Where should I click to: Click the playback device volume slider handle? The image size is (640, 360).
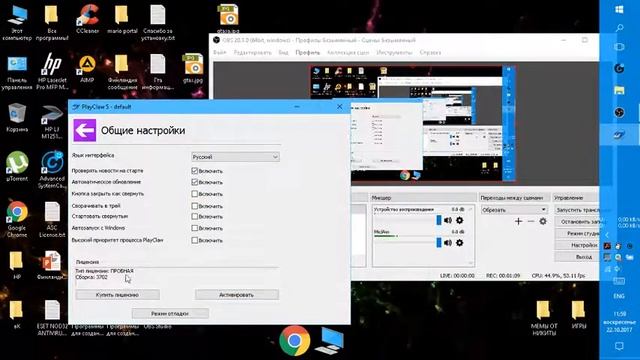click(439, 220)
